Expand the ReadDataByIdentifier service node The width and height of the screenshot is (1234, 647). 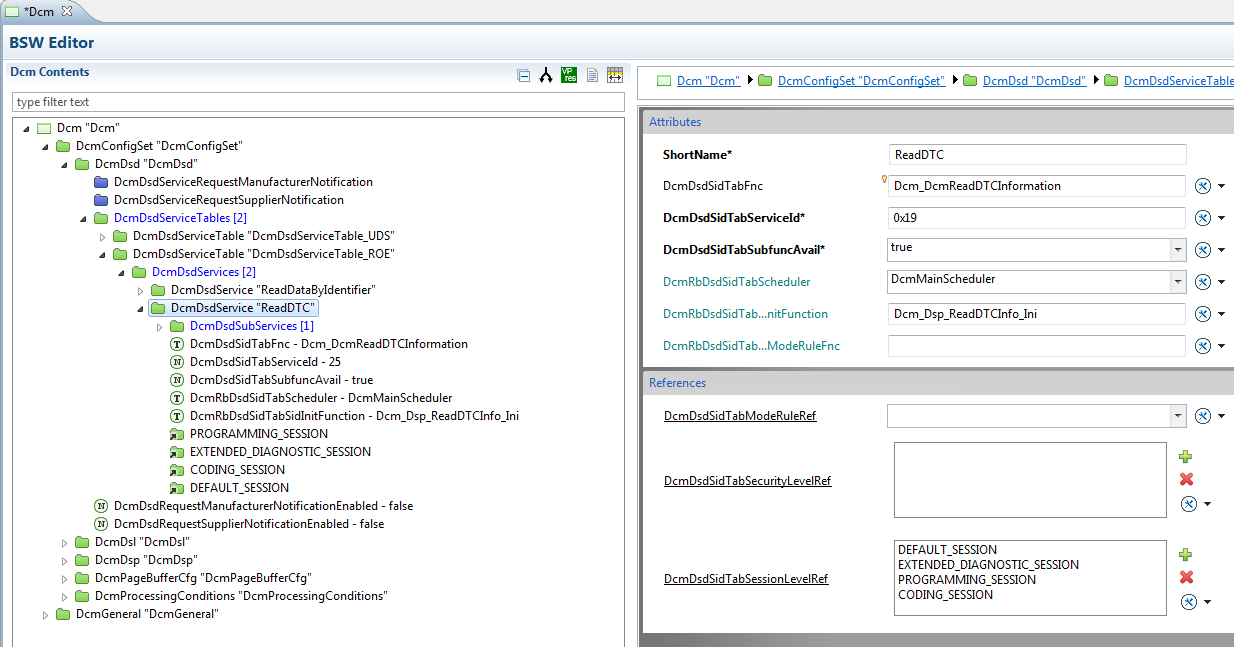click(141, 290)
